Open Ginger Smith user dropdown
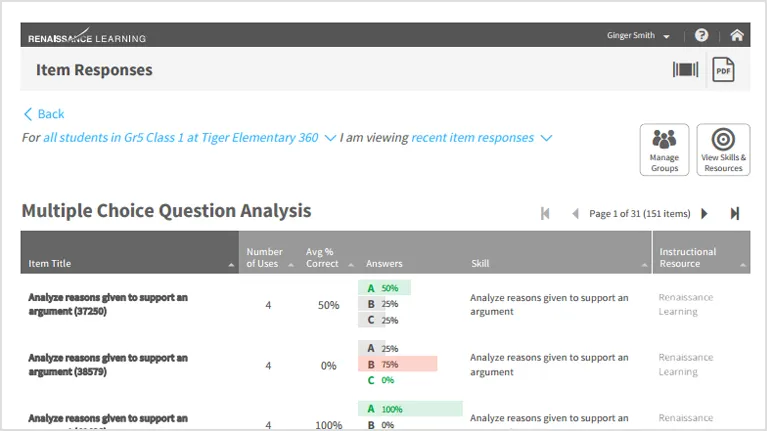The height and width of the screenshot is (431, 767). (638, 35)
